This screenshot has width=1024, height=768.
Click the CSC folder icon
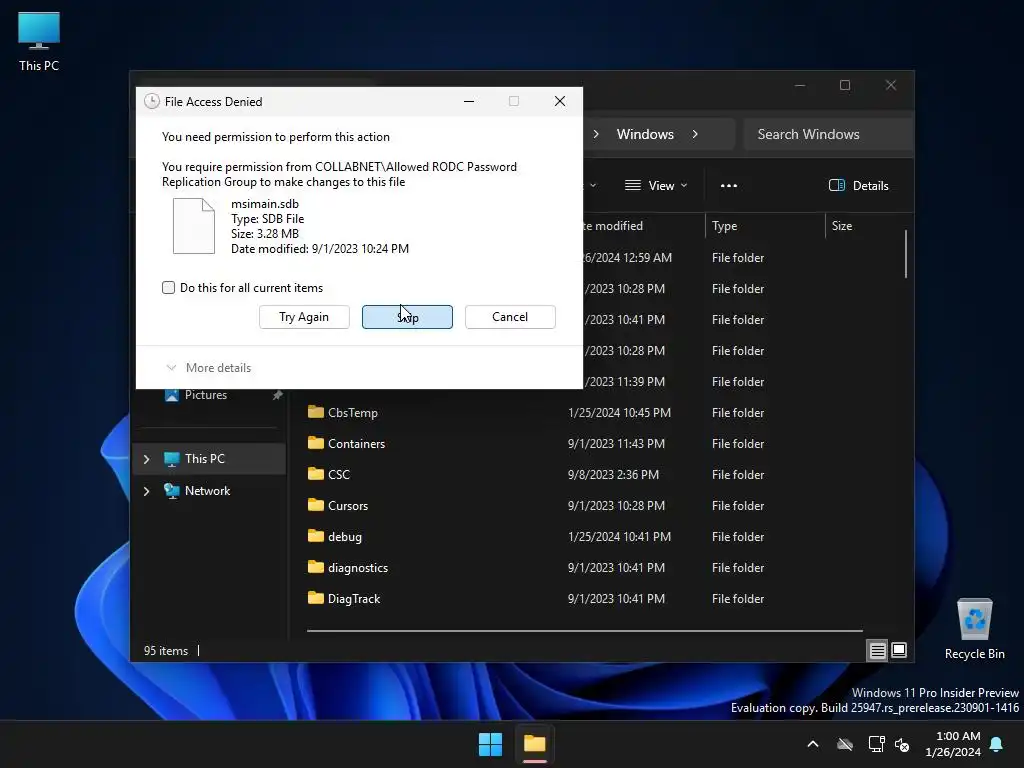coord(315,473)
